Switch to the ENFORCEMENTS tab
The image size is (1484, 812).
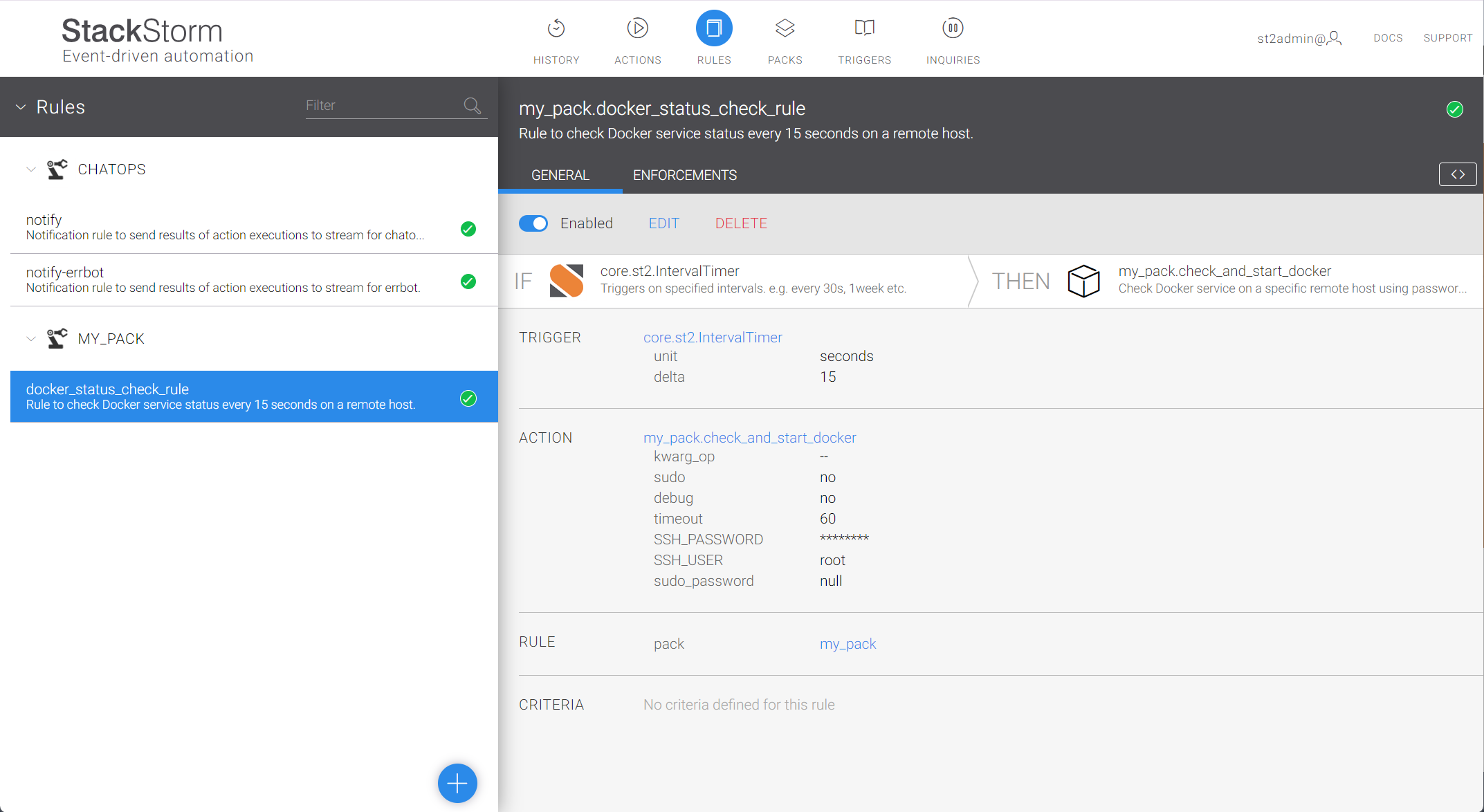pos(685,175)
